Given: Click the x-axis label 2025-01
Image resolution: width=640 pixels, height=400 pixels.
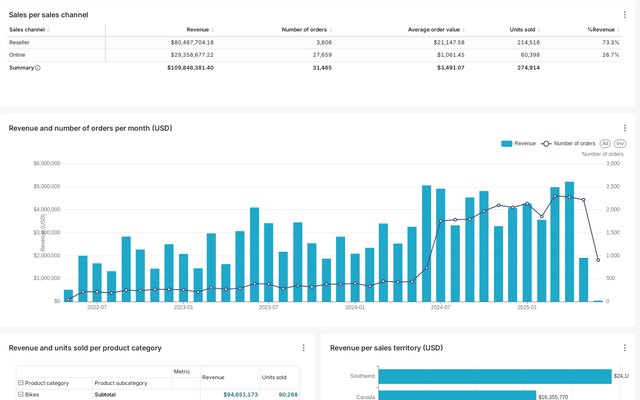Looking at the screenshot, I should [x=527, y=307].
